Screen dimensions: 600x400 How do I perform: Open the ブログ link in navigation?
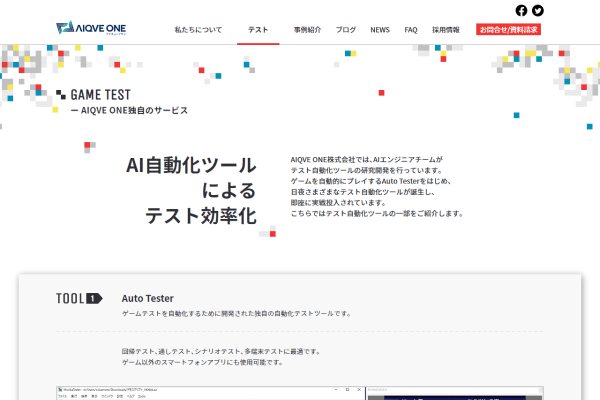[x=346, y=30]
